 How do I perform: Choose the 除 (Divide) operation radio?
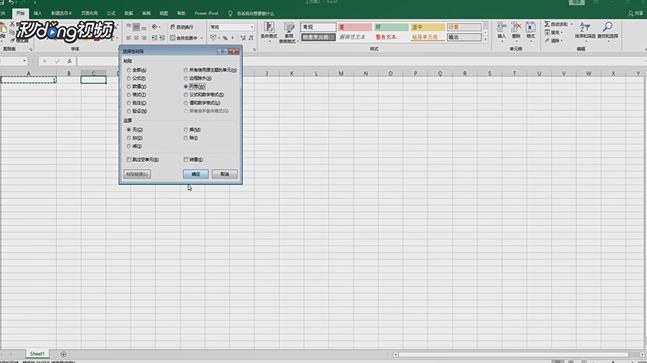pos(191,138)
